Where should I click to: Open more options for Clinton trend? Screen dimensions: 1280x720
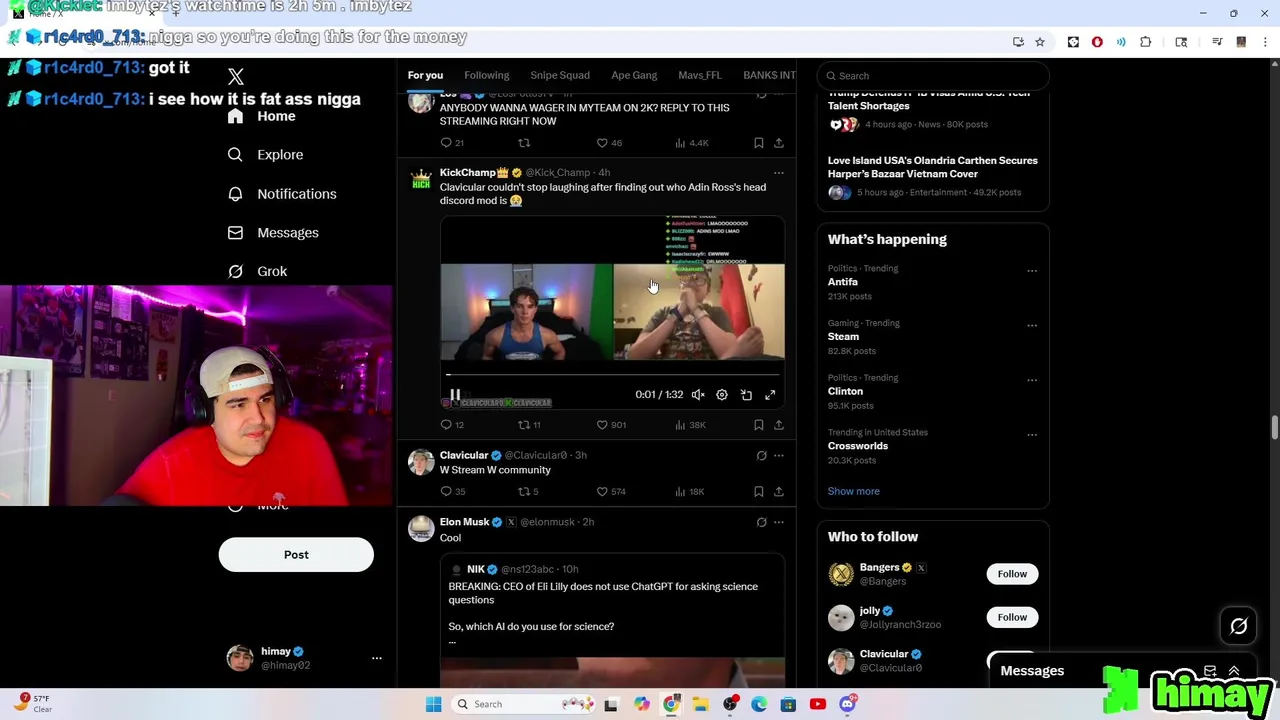(x=1032, y=380)
